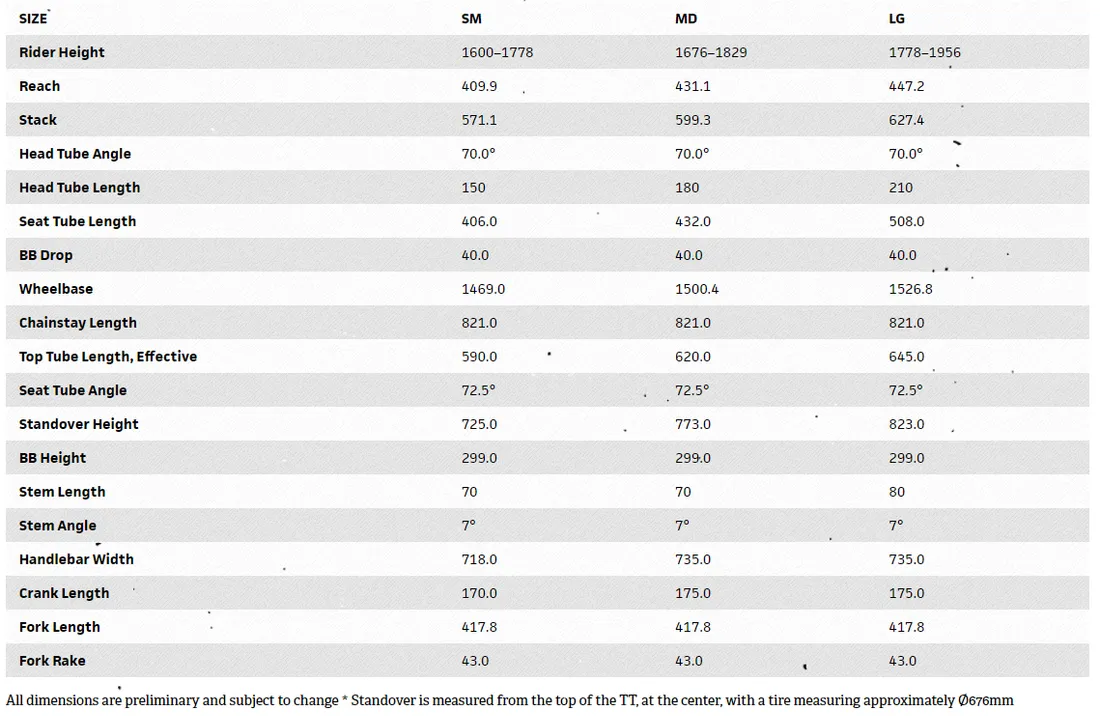Click Stem Length value 80 for LG
The height and width of the screenshot is (716, 1100).
[x=897, y=492]
